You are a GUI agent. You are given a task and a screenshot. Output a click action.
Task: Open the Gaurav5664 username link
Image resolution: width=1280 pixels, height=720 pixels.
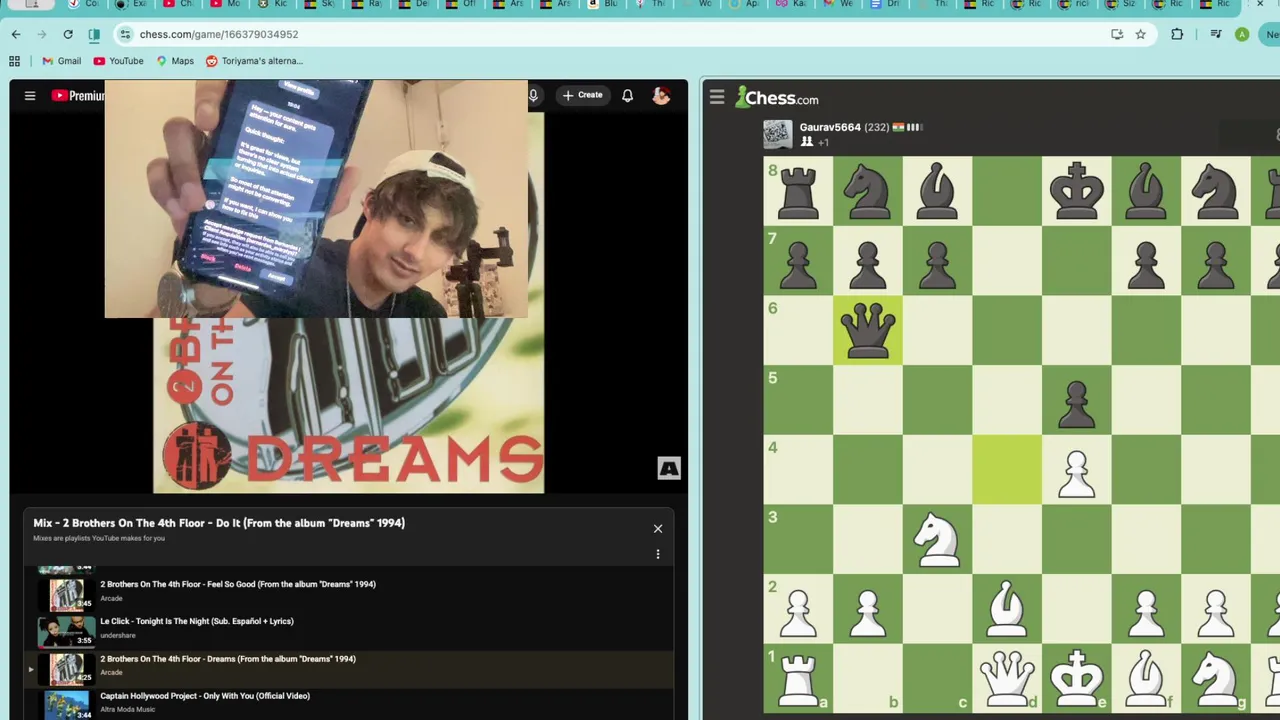pyautogui.click(x=830, y=128)
